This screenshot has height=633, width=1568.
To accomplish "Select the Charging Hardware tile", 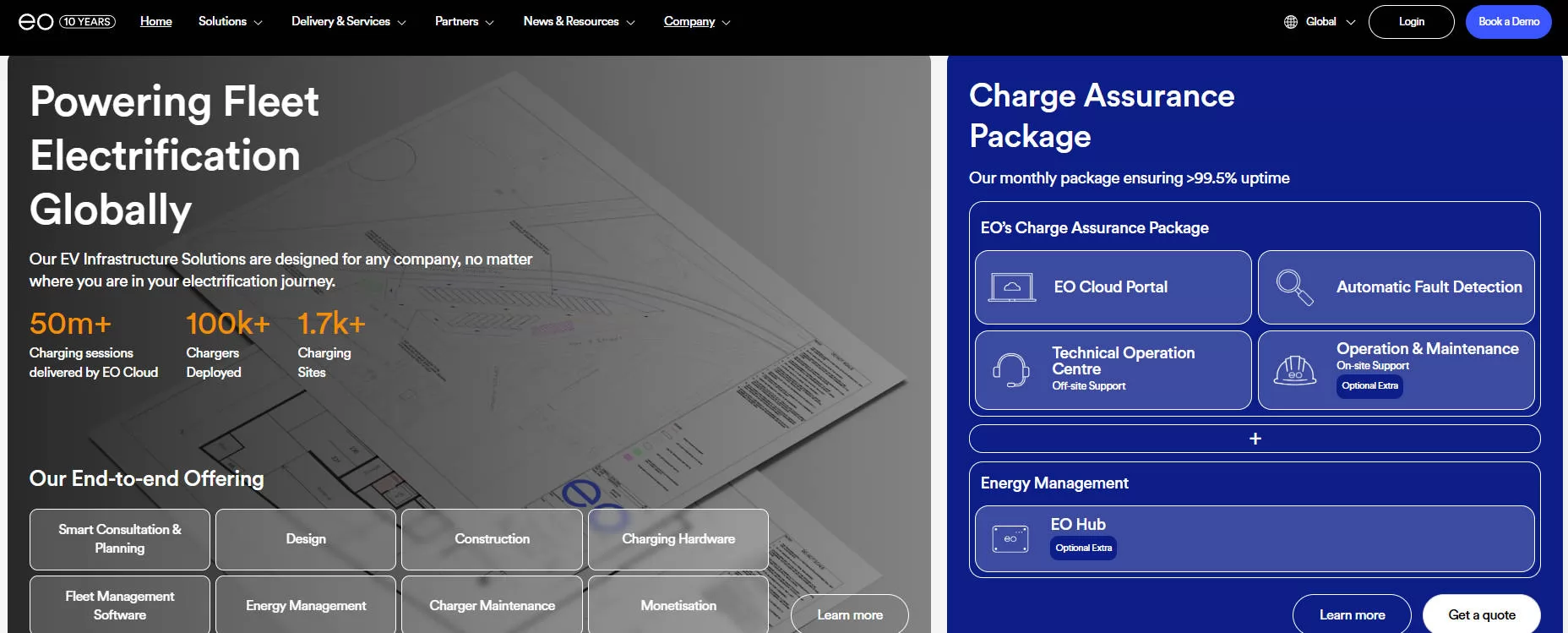I will 678,539.
